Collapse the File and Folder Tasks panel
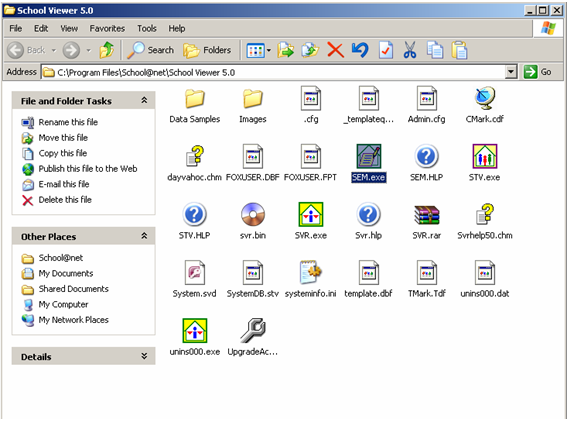The width and height of the screenshot is (571, 426). [x=144, y=100]
